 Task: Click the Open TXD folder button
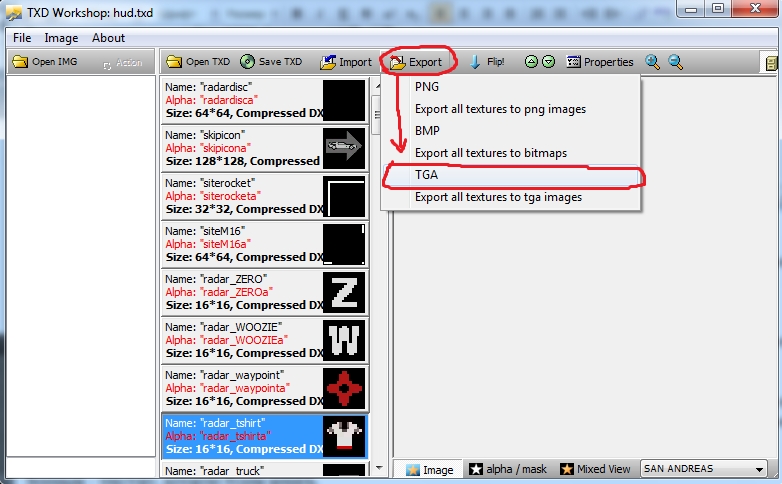tap(198, 62)
